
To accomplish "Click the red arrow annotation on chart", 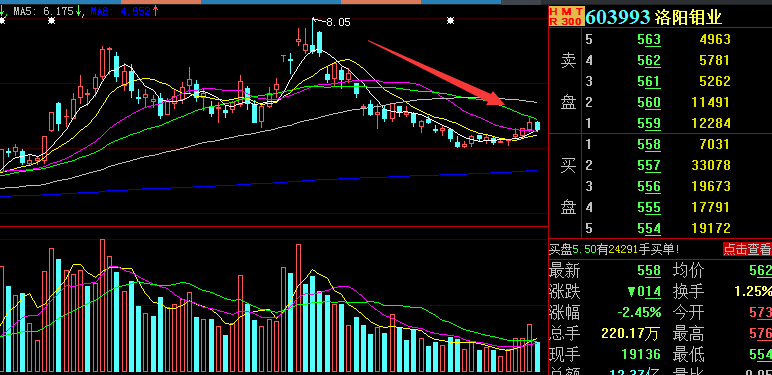I will tap(436, 73).
